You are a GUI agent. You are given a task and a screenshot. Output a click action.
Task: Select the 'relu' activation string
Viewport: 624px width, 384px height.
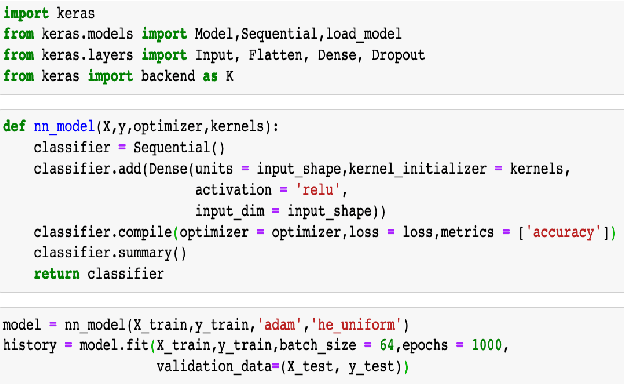(318, 190)
